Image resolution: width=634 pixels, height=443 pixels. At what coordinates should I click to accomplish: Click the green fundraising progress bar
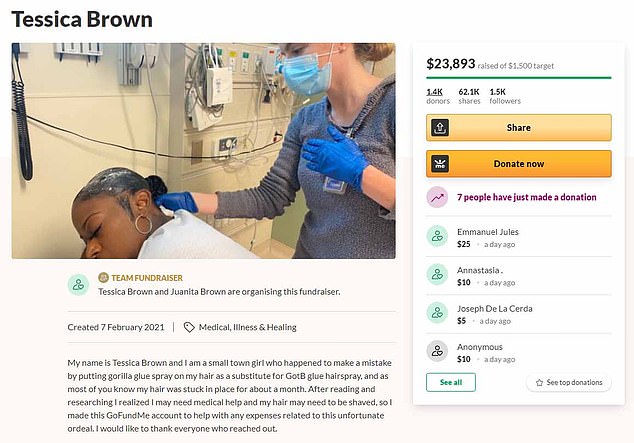(518, 77)
